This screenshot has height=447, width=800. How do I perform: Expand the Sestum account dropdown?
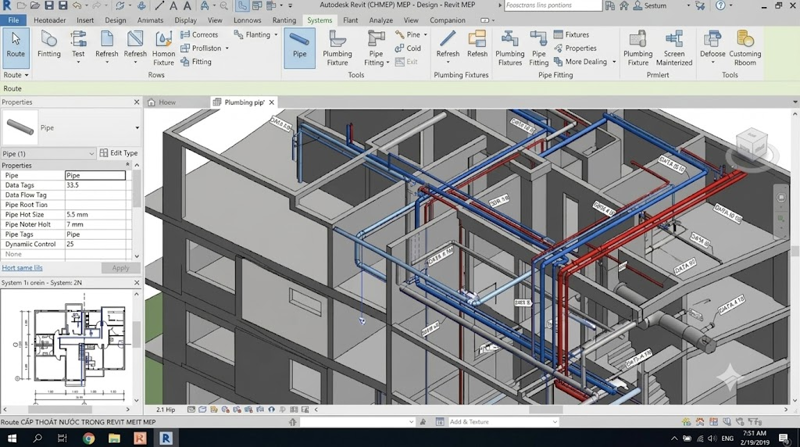[688, 6]
